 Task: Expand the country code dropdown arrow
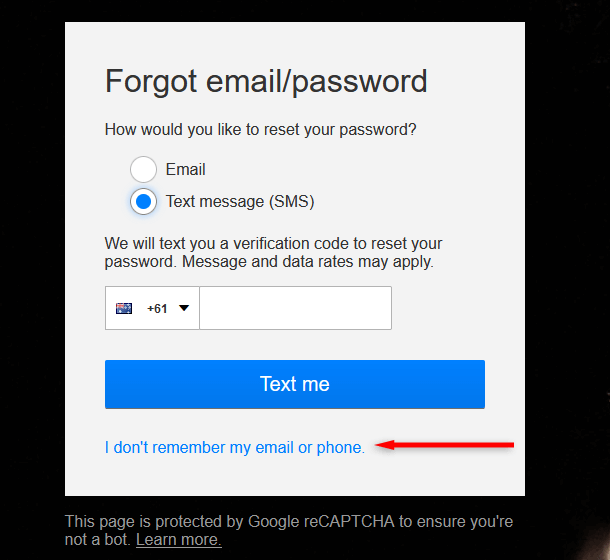pos(184,308)
